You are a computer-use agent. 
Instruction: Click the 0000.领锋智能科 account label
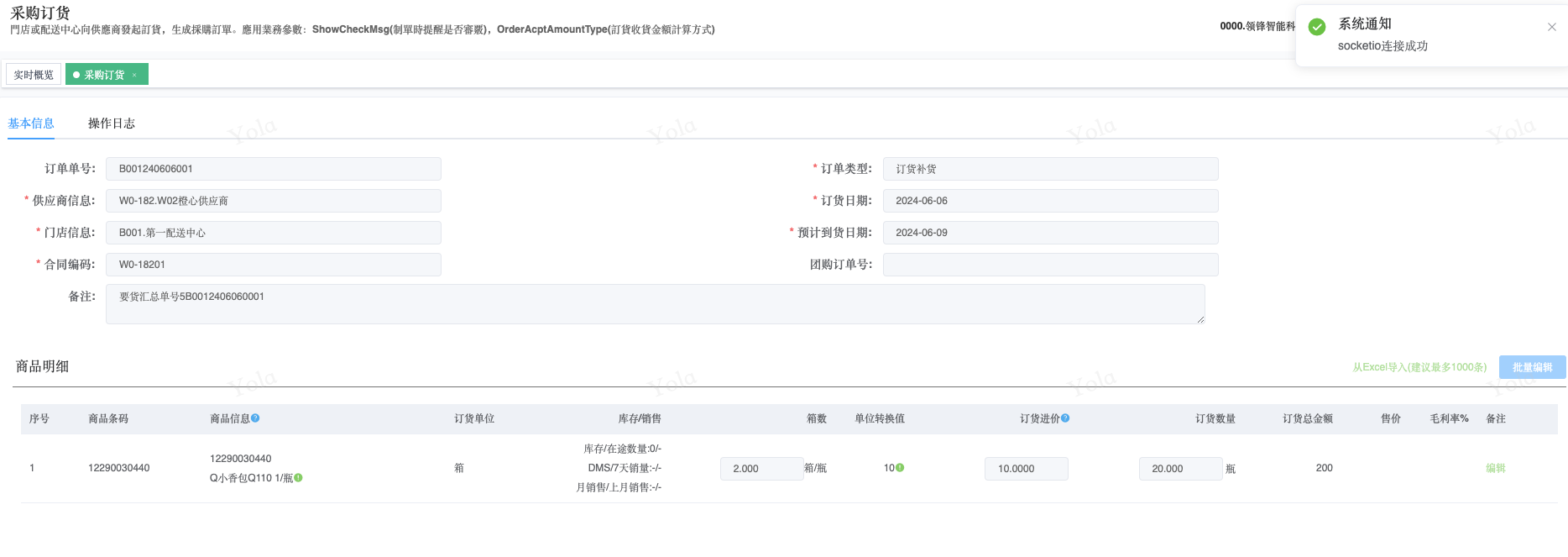1257,26
